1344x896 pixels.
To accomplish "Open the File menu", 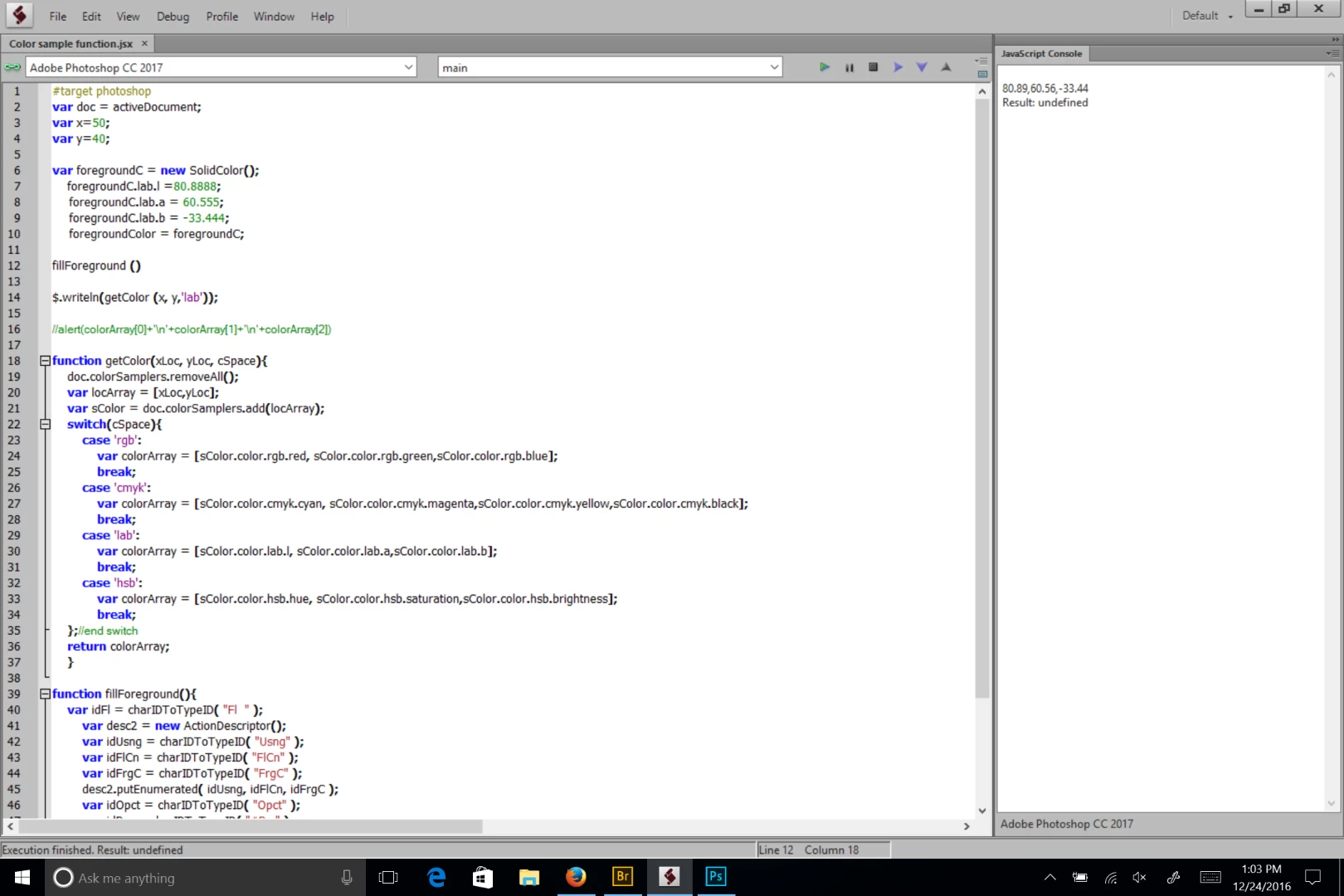I will (x=58, y=17).
